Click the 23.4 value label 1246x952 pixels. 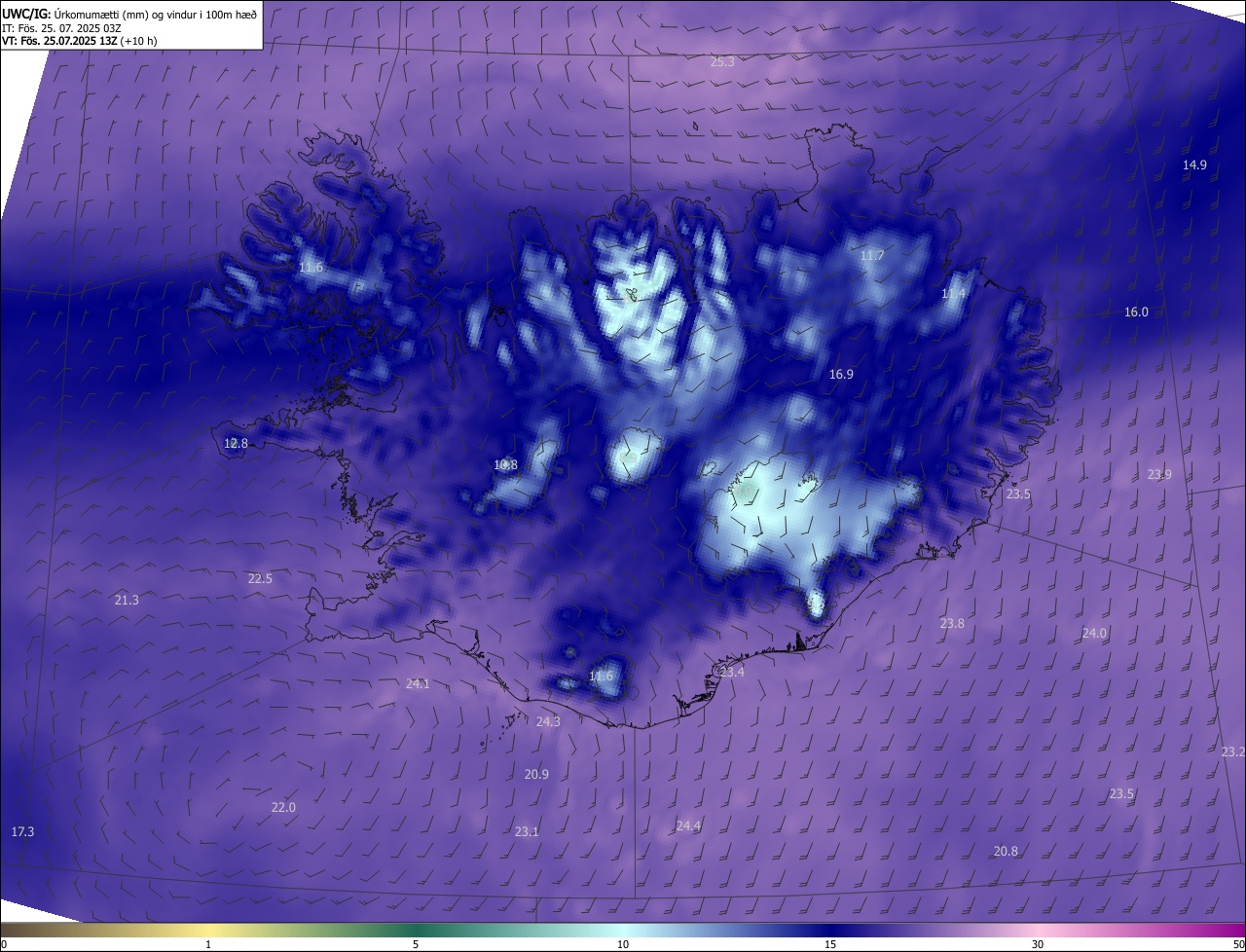(x=732, y=672)
